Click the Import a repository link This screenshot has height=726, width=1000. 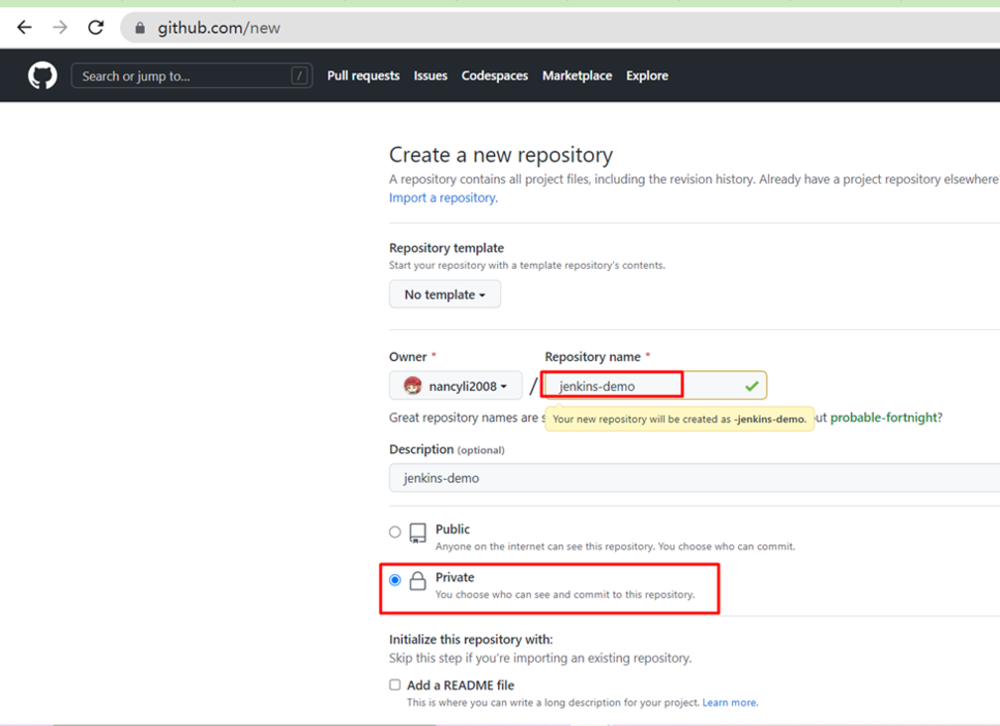point(442,198)
